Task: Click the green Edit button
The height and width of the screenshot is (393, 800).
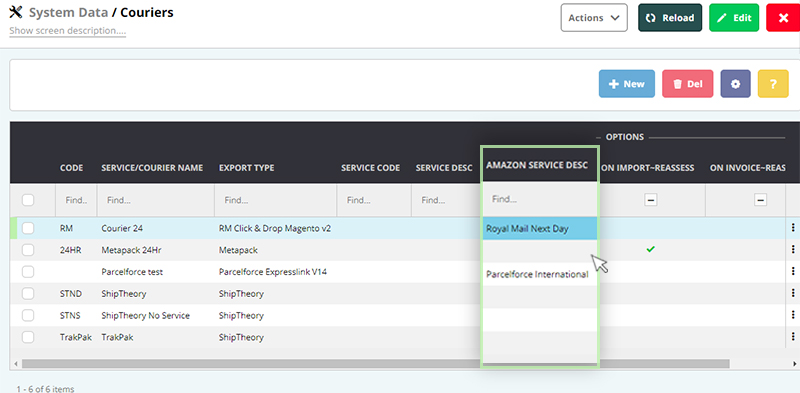Action: [734, 18]
